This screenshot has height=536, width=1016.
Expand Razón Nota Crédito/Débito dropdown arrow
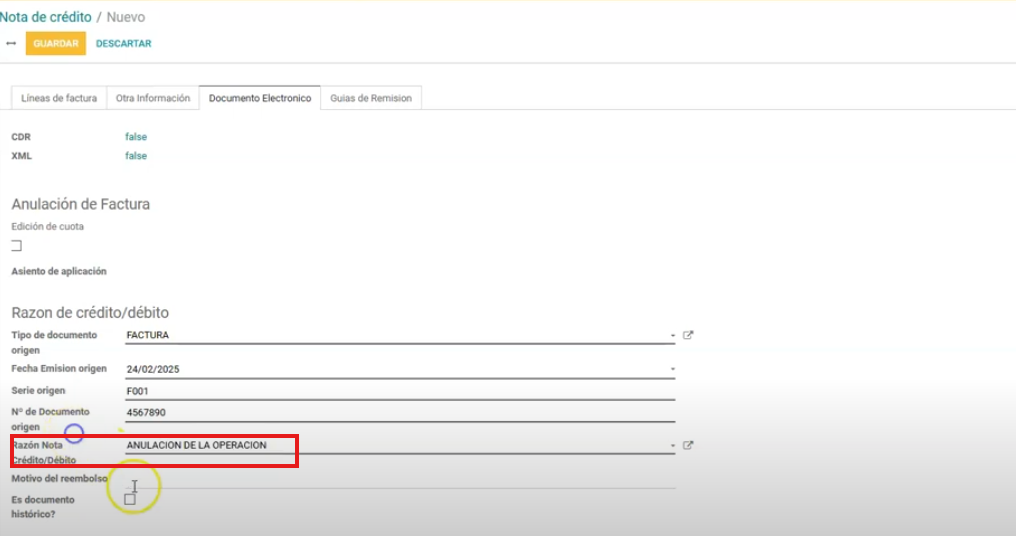673,446
